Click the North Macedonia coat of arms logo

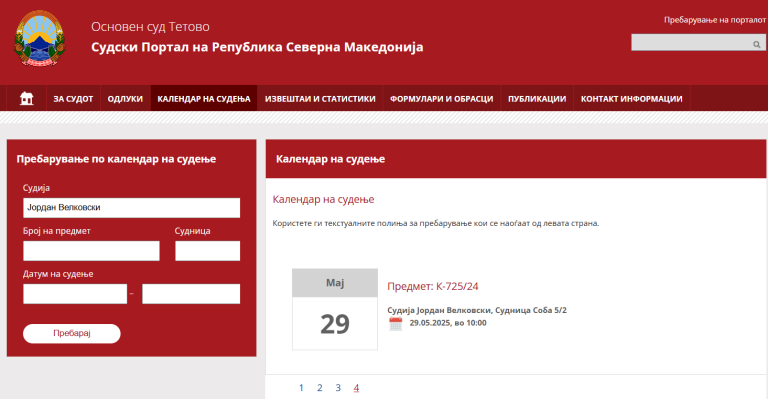point(40,39)
